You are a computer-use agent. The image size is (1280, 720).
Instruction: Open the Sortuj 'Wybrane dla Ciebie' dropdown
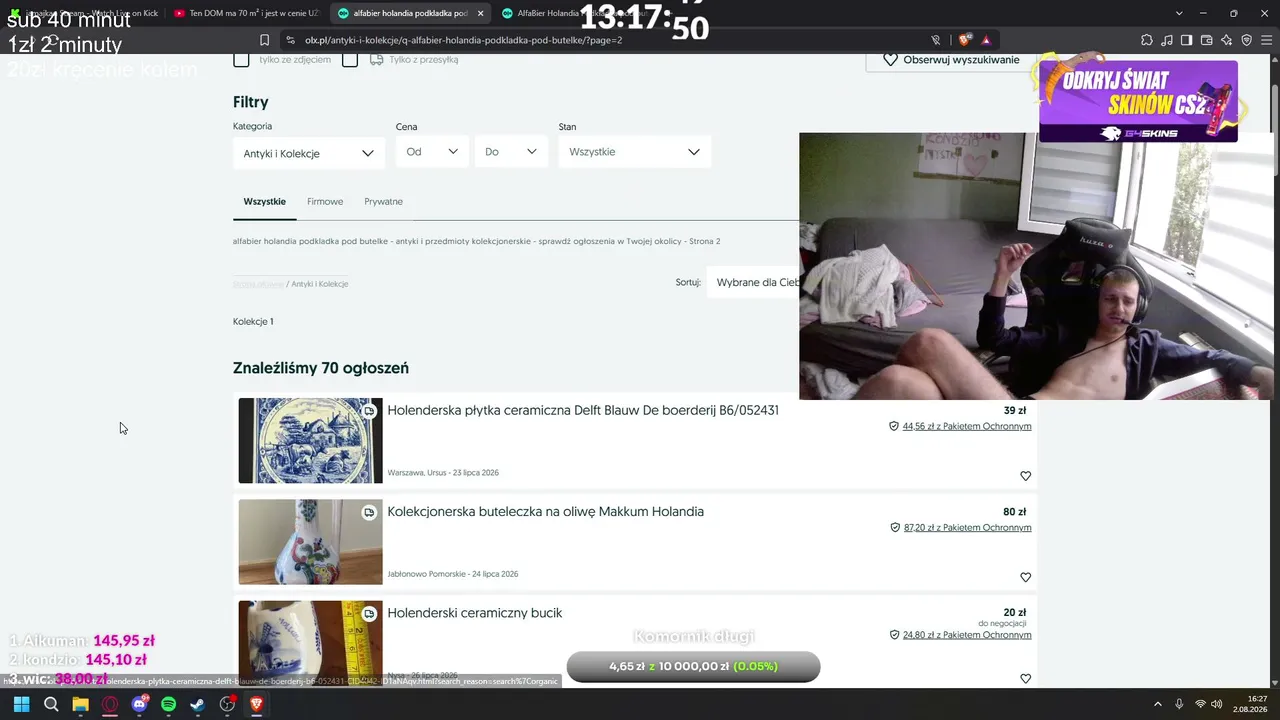click(753, 283)
